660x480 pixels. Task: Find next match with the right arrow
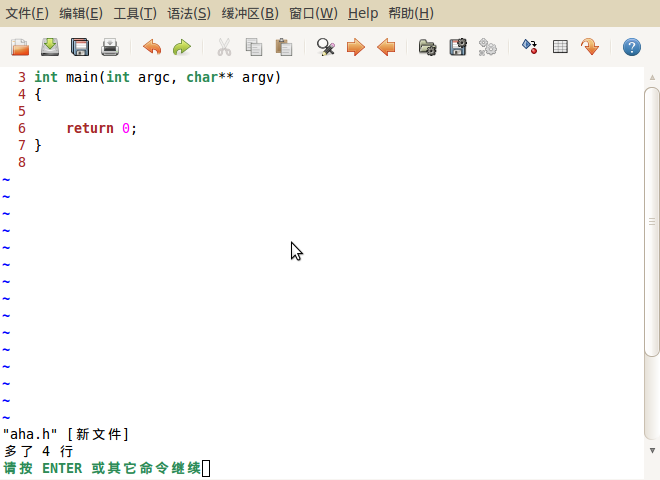coord(356,47)
